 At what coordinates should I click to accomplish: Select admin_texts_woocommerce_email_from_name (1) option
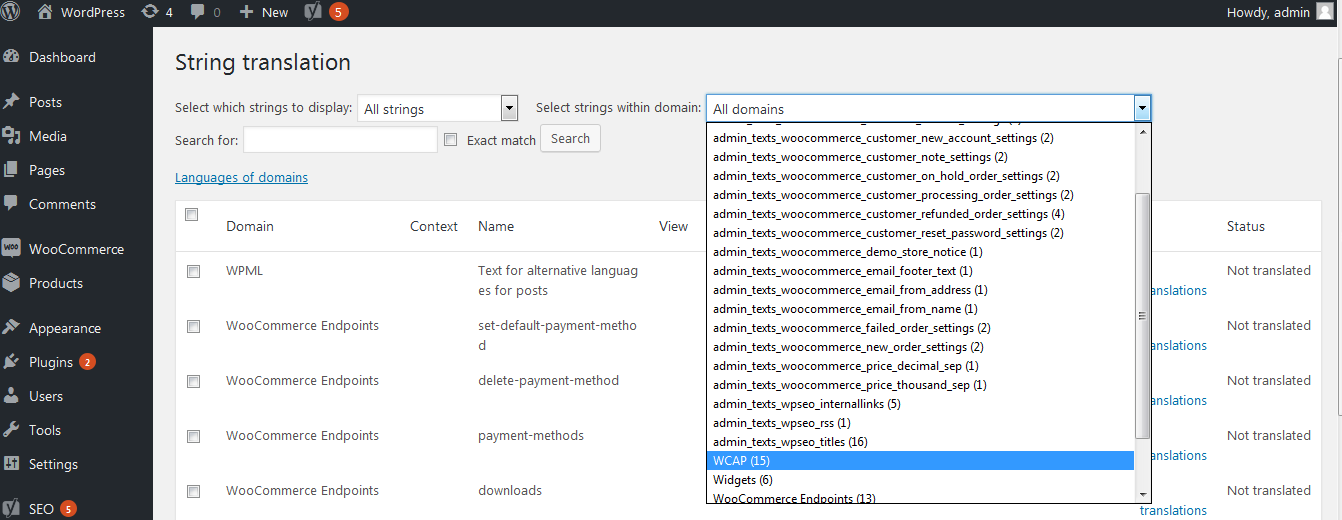(x=920, y=308)
